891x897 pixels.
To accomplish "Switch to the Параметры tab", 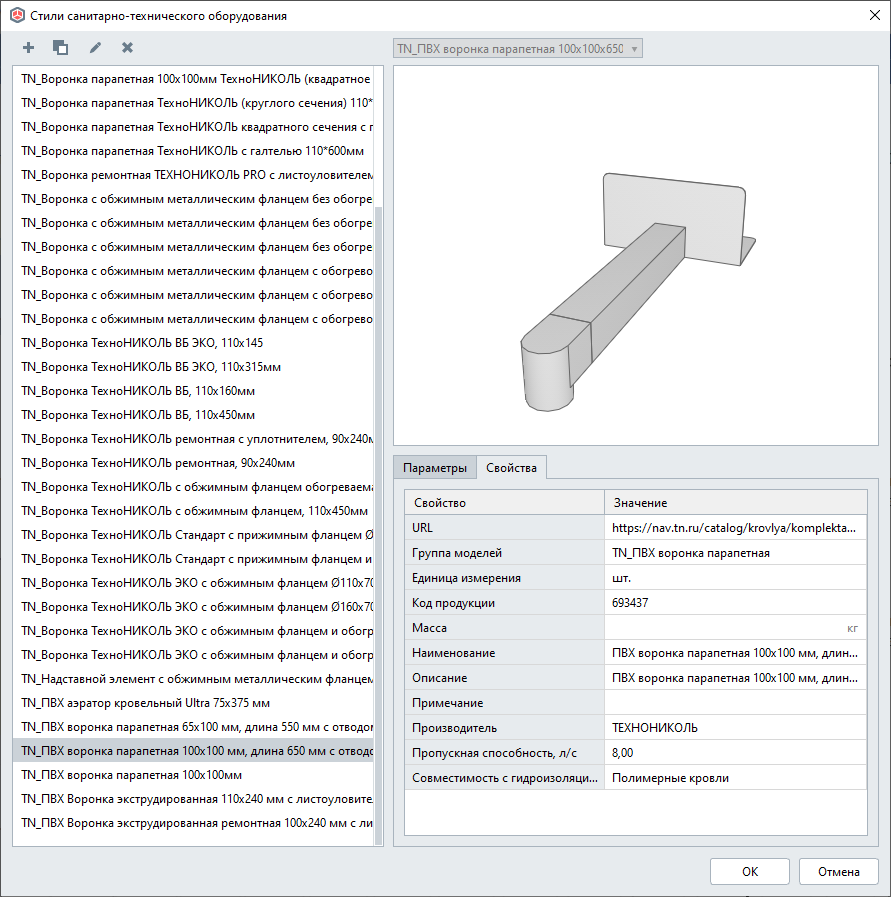I will point(435,468).
